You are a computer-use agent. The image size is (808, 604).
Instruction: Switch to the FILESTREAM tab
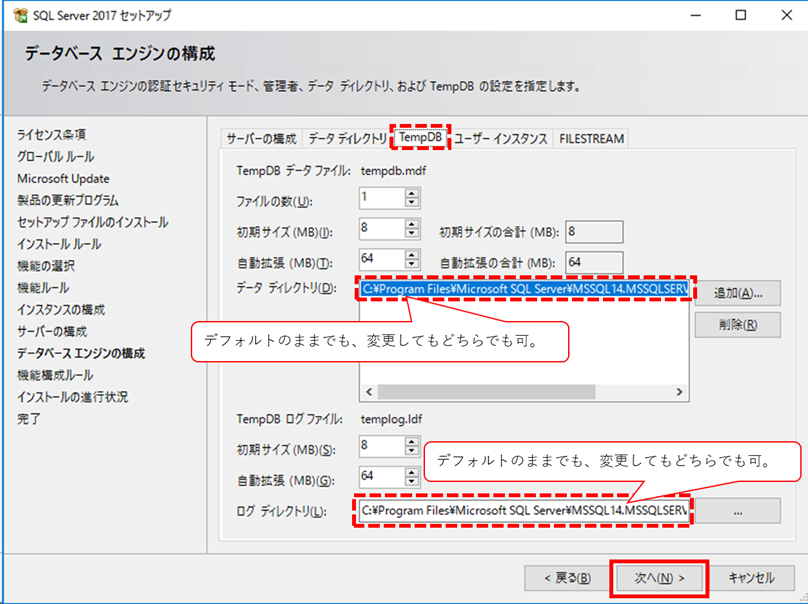coord(592,139)
